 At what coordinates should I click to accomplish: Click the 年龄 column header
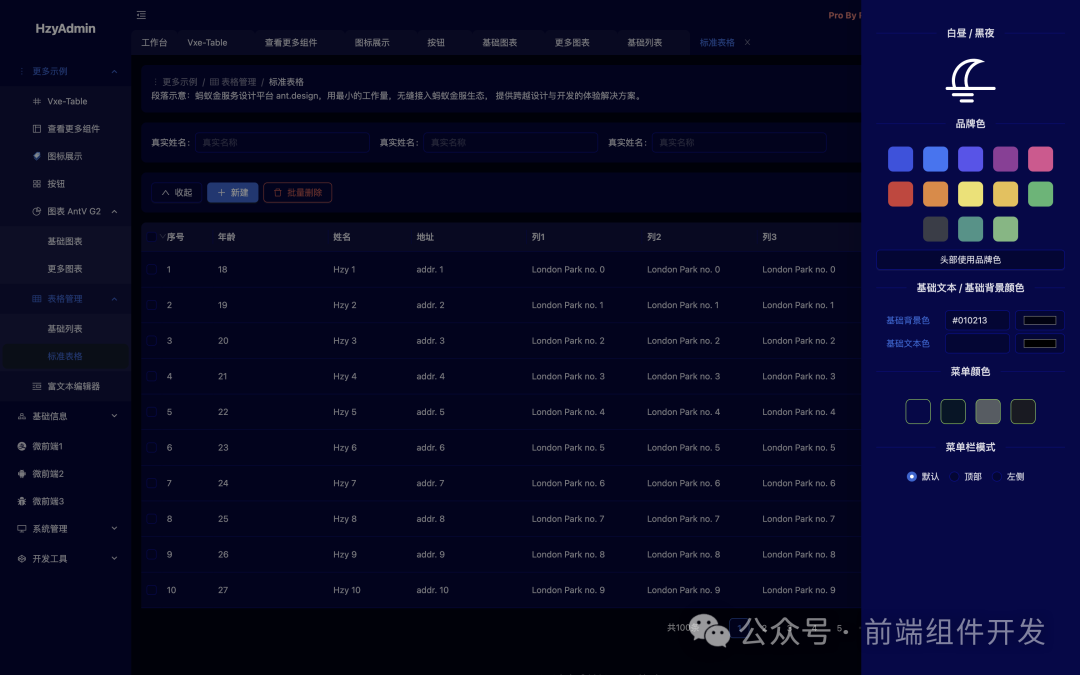click(x=227, y=237)
